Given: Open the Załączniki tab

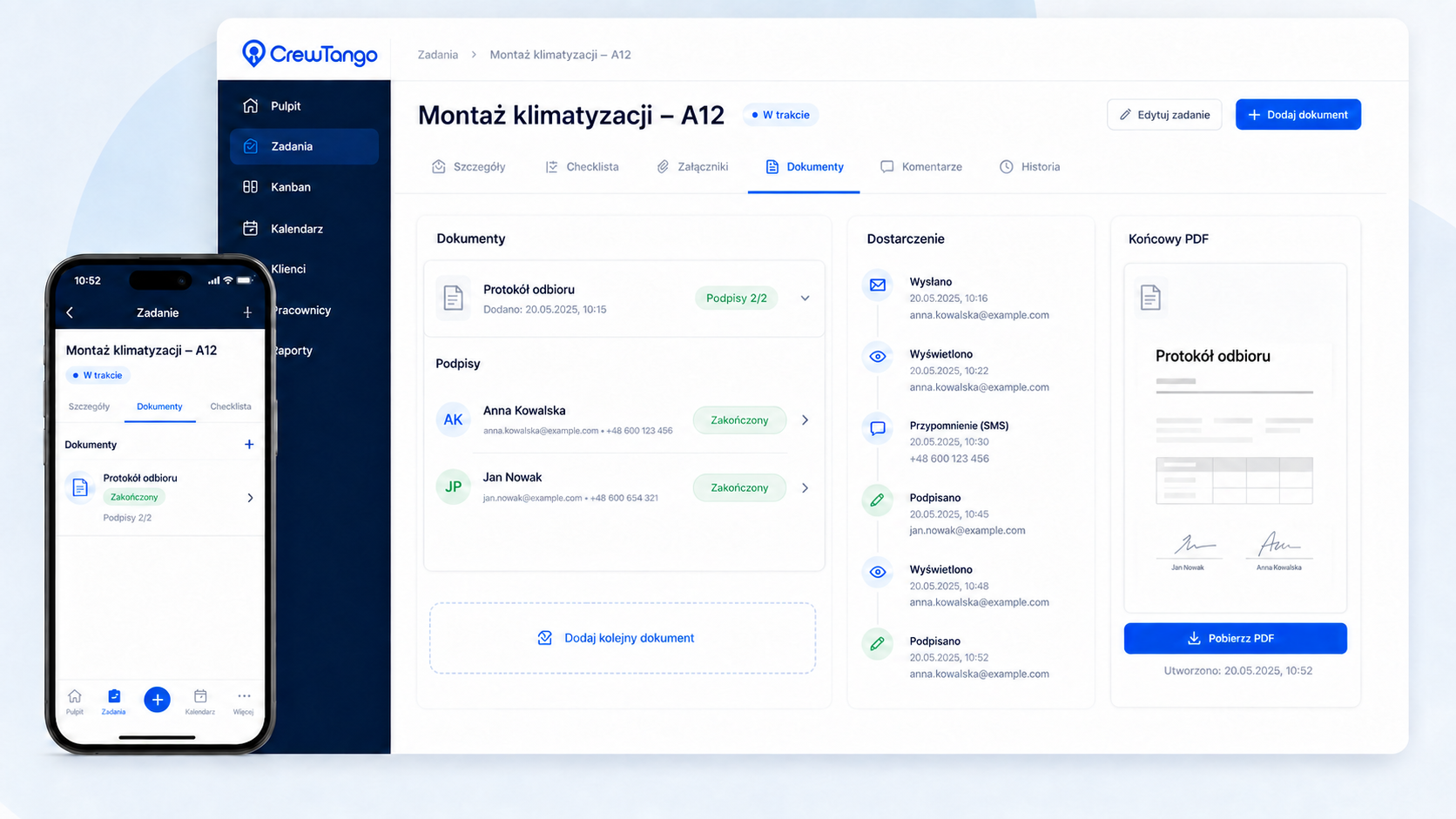Looking at the screenshot, I should tap(692, 167).
